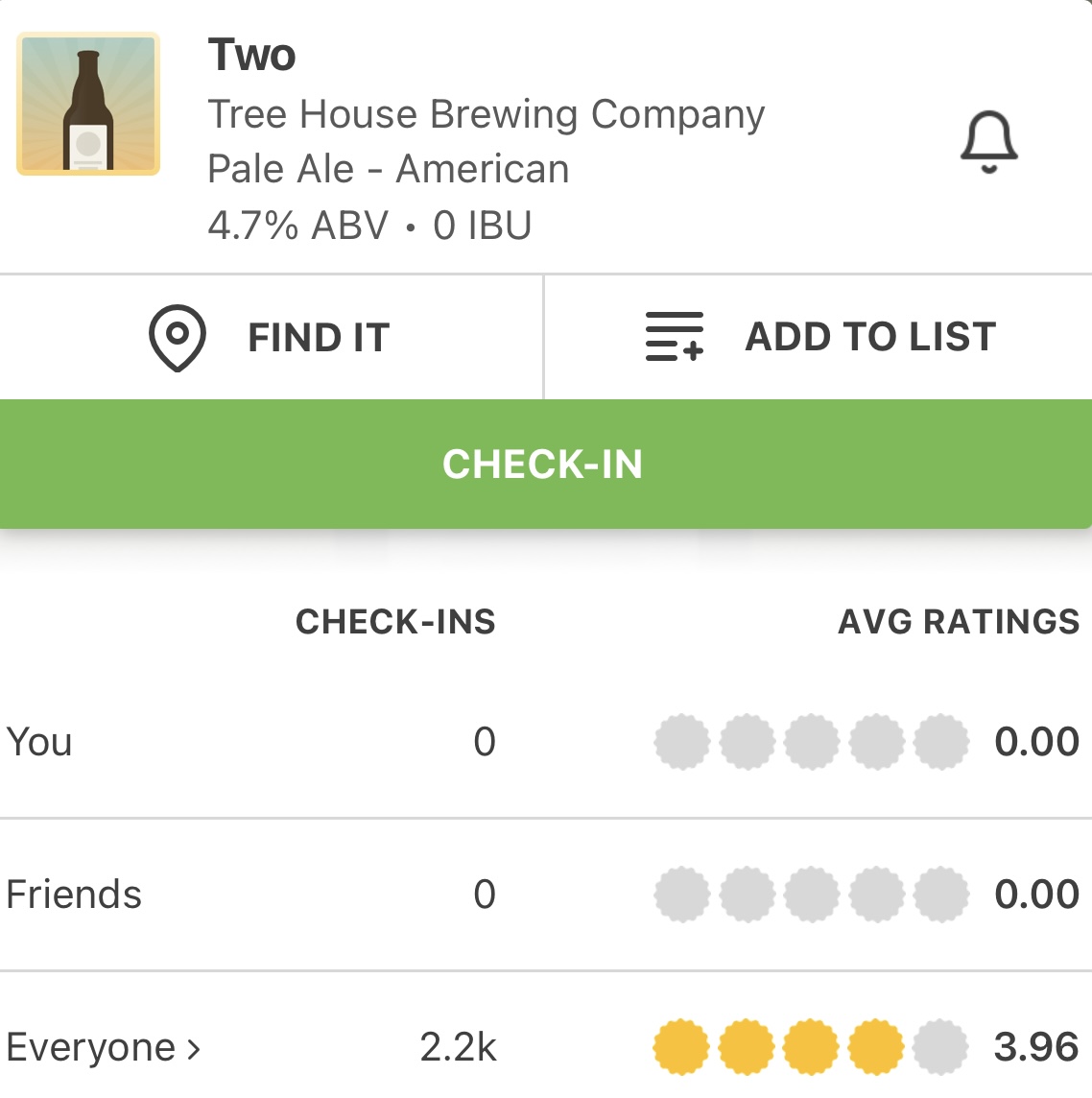Tap first gold cap in Everyone row
The image size is (1092, 1098).
(x=681, y=1047)
